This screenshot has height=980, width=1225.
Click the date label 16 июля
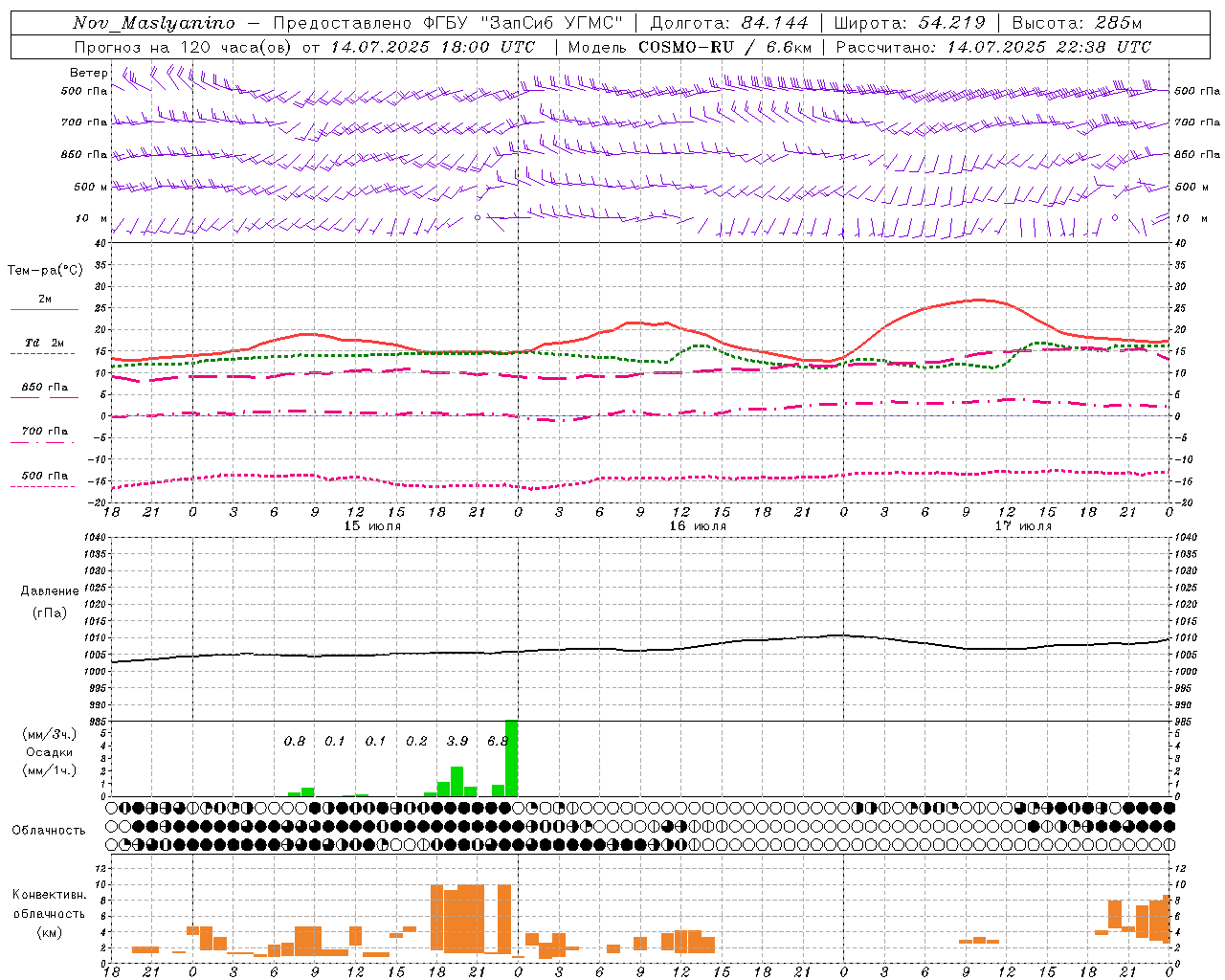coord(698,526)
